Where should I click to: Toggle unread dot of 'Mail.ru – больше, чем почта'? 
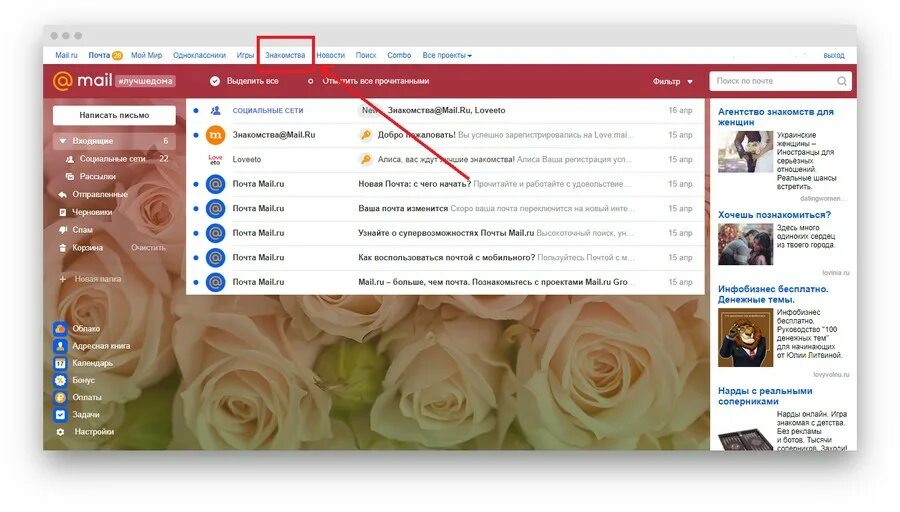tap(196, 282)
